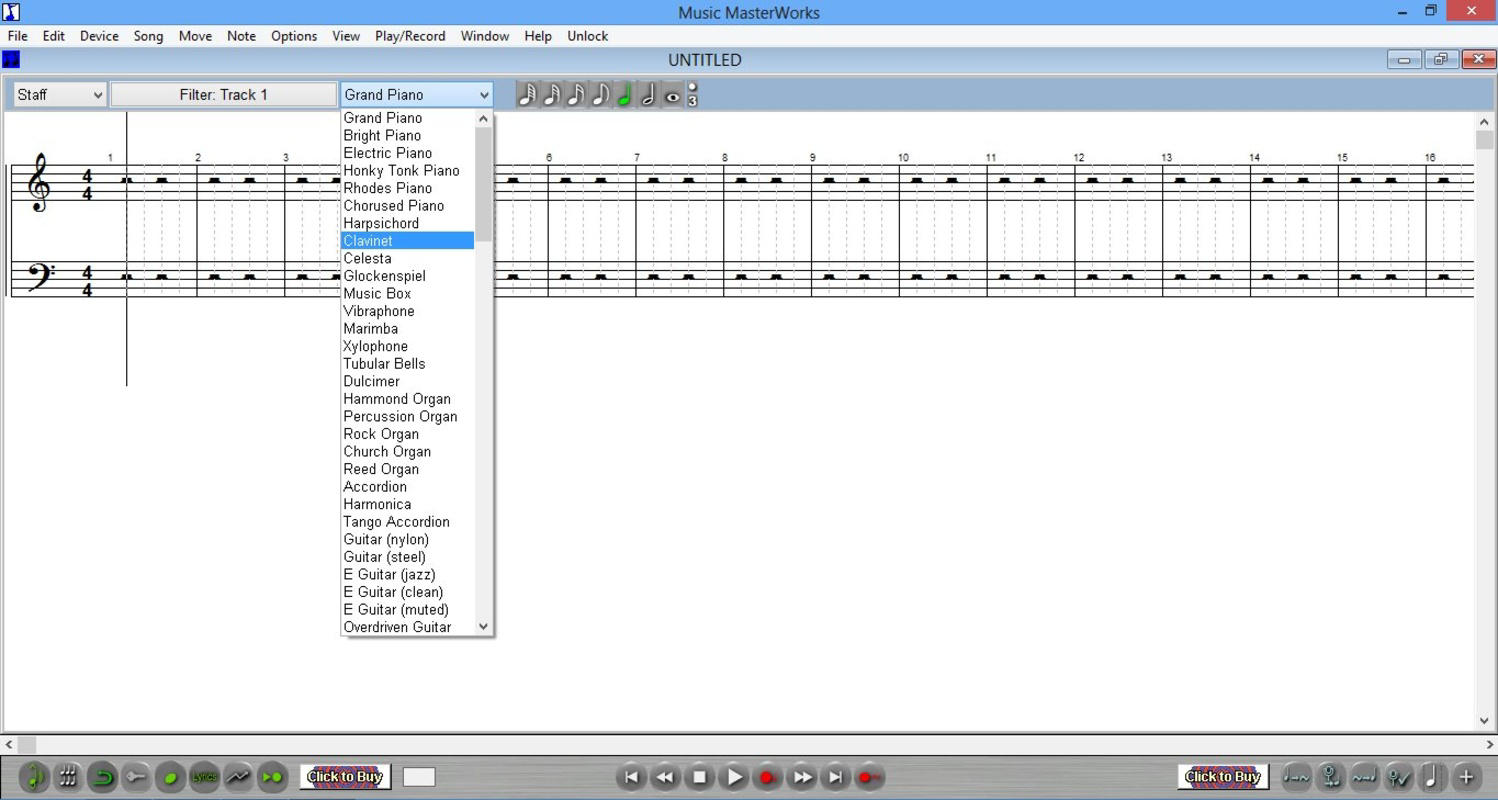
Task: Open the Device menu
Action: (x=99, y=36)
